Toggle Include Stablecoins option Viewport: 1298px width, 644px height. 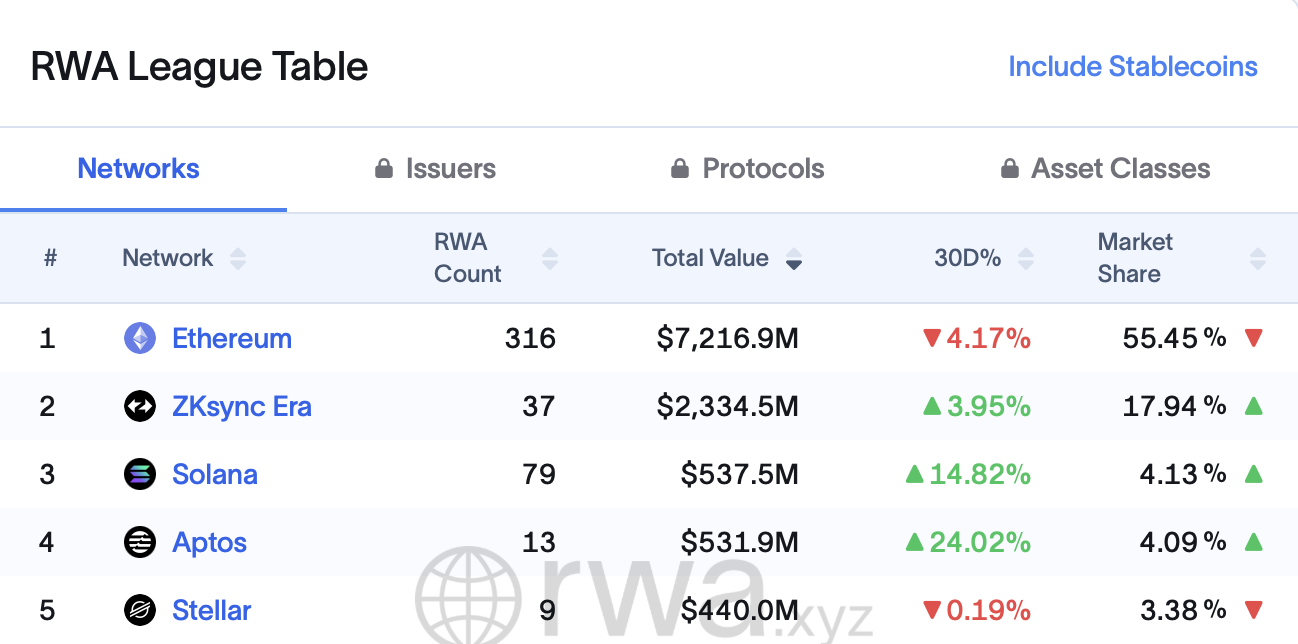pyautogui.click(x=1132, y=67)
